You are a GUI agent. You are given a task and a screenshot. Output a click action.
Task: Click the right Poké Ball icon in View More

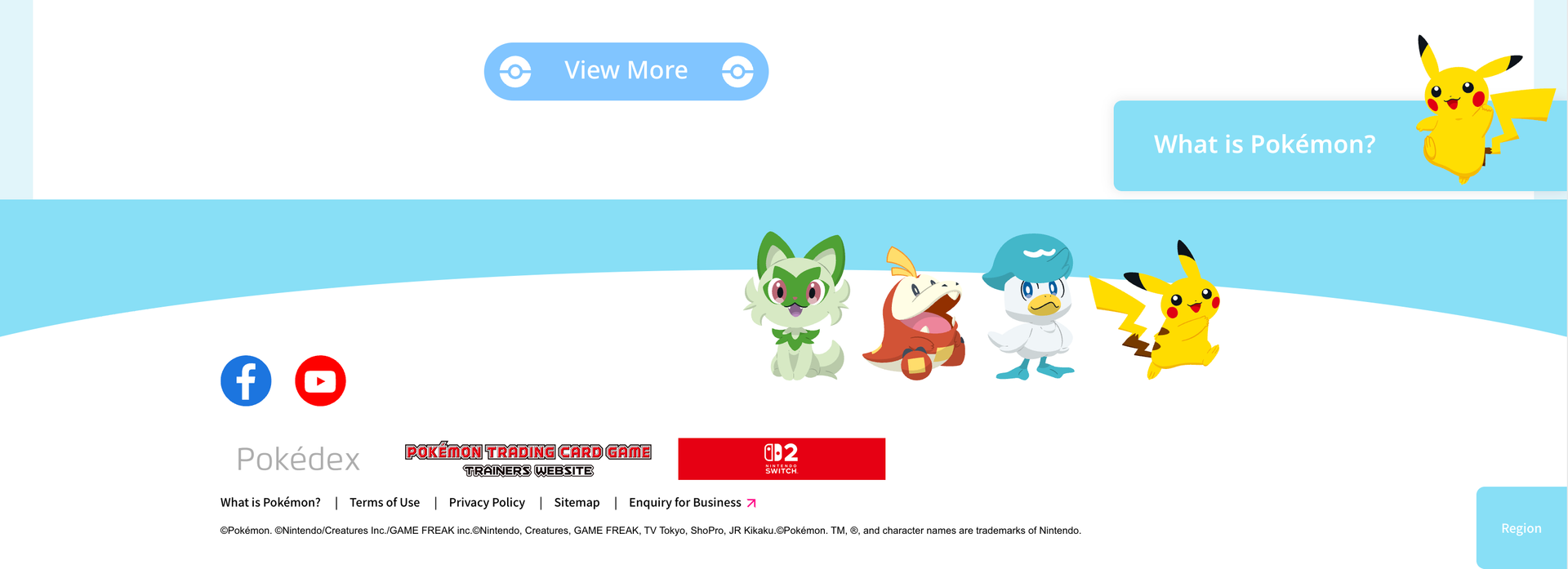[737, 72]
